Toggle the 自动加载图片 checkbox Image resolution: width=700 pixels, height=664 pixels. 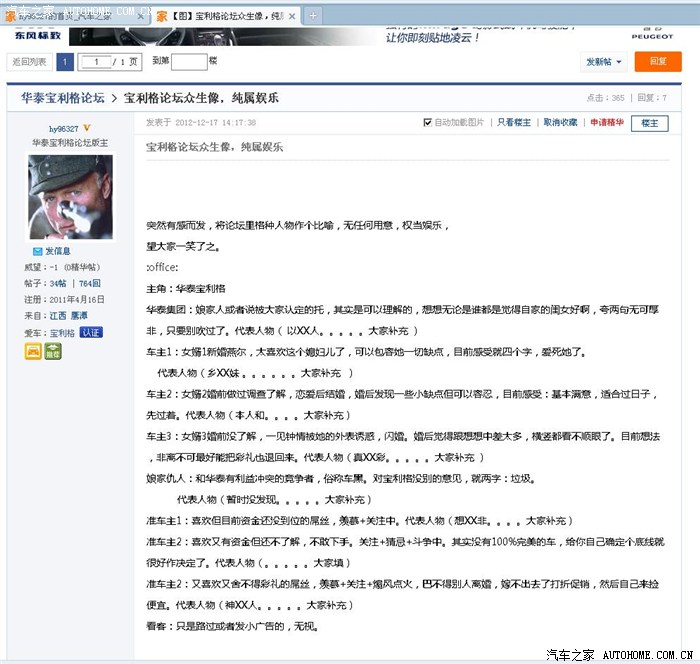pos(428,122)
